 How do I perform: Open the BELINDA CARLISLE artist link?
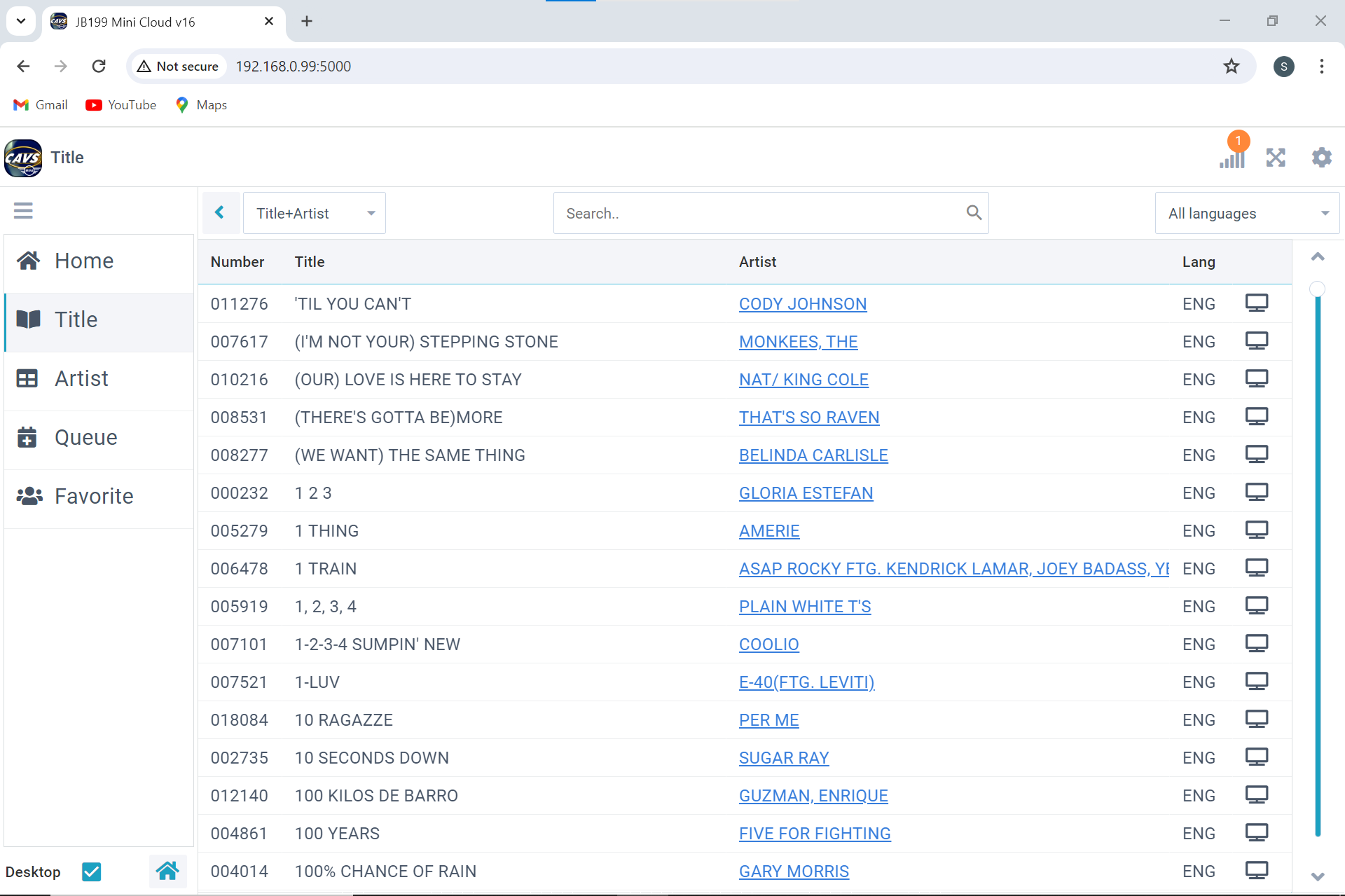pos(813,455)
